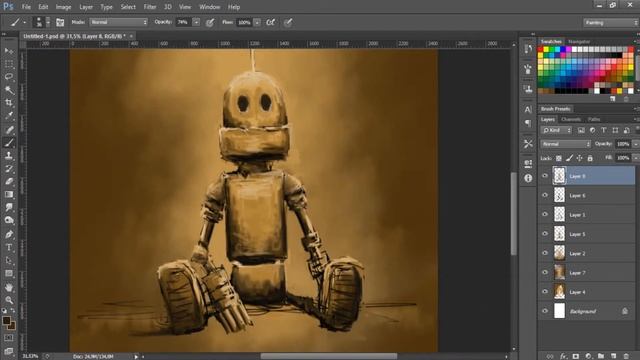Viewport: 640px width, 360px height.
Task: Hide Layer 7 with eye icon
Action: 545,272
